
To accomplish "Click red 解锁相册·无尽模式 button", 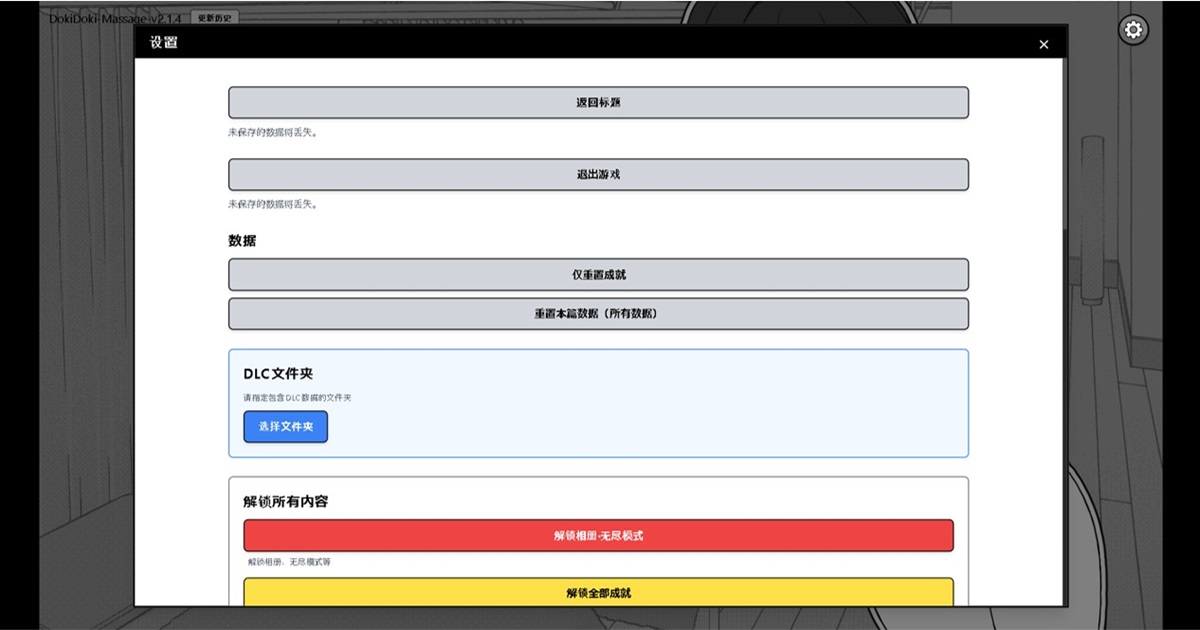I will 598,535.
